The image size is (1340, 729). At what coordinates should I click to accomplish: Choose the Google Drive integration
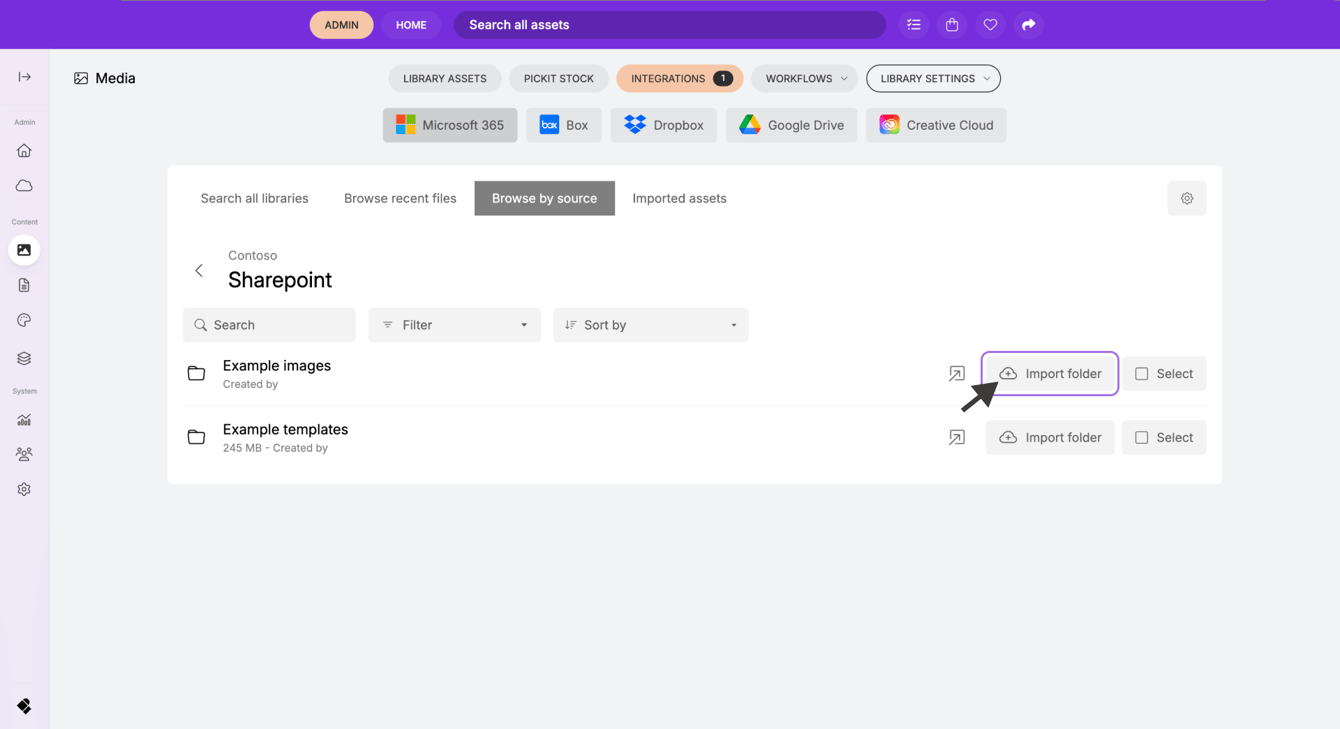[x=791, y=125]
